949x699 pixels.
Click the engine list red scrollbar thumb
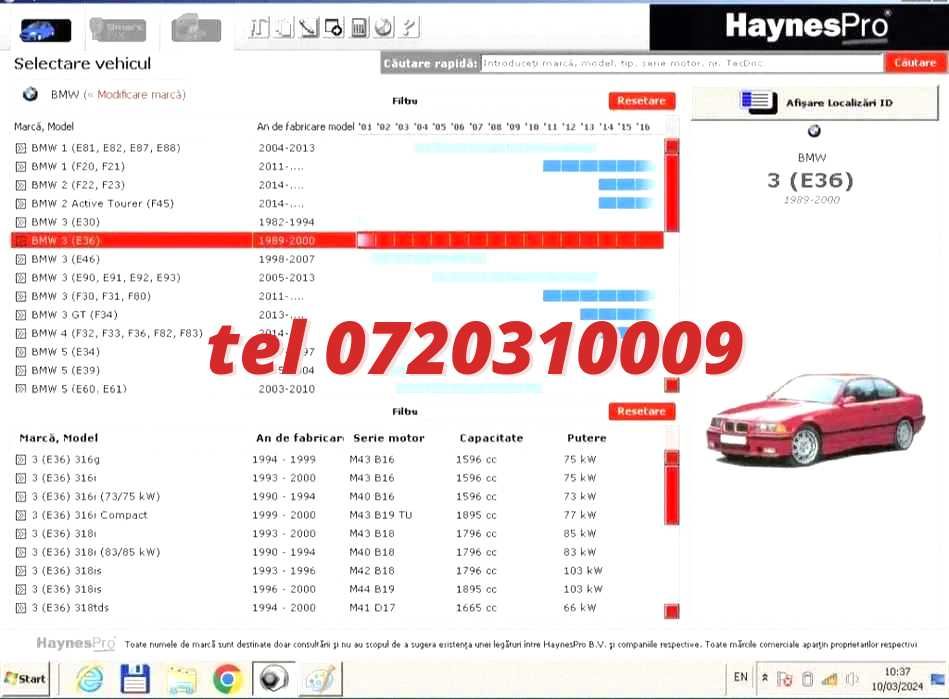click(x=672, y=494)
